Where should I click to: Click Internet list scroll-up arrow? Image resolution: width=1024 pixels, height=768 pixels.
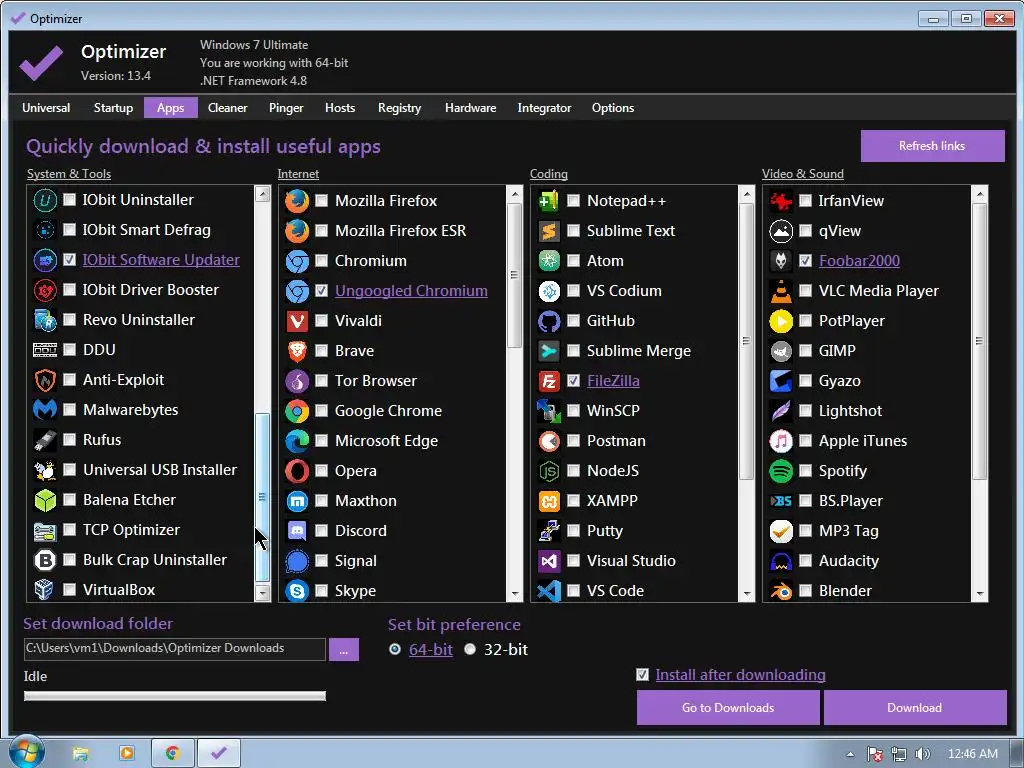pyautogui.click(x=515, y=195)
